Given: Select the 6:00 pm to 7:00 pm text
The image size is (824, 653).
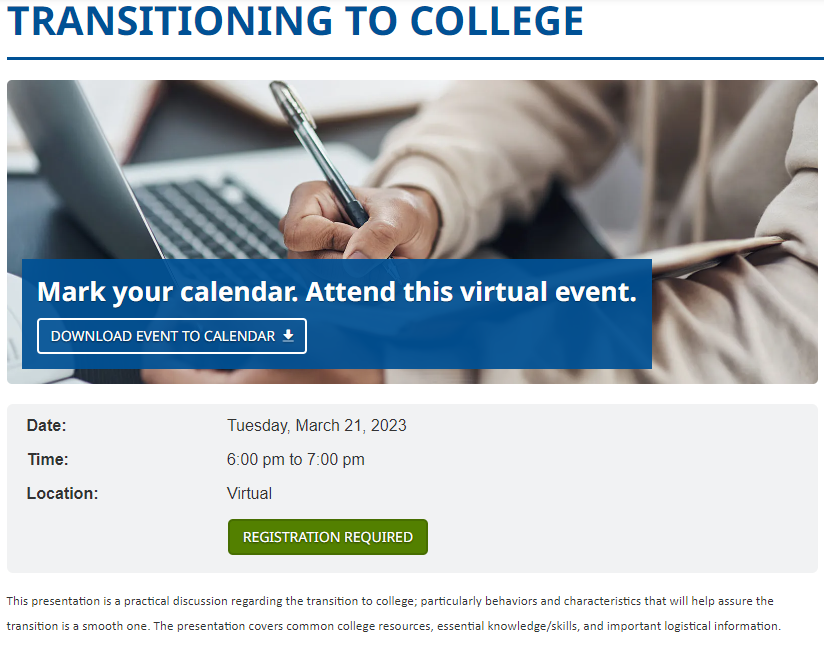Looking at the screenshot, I should (295, 460).
